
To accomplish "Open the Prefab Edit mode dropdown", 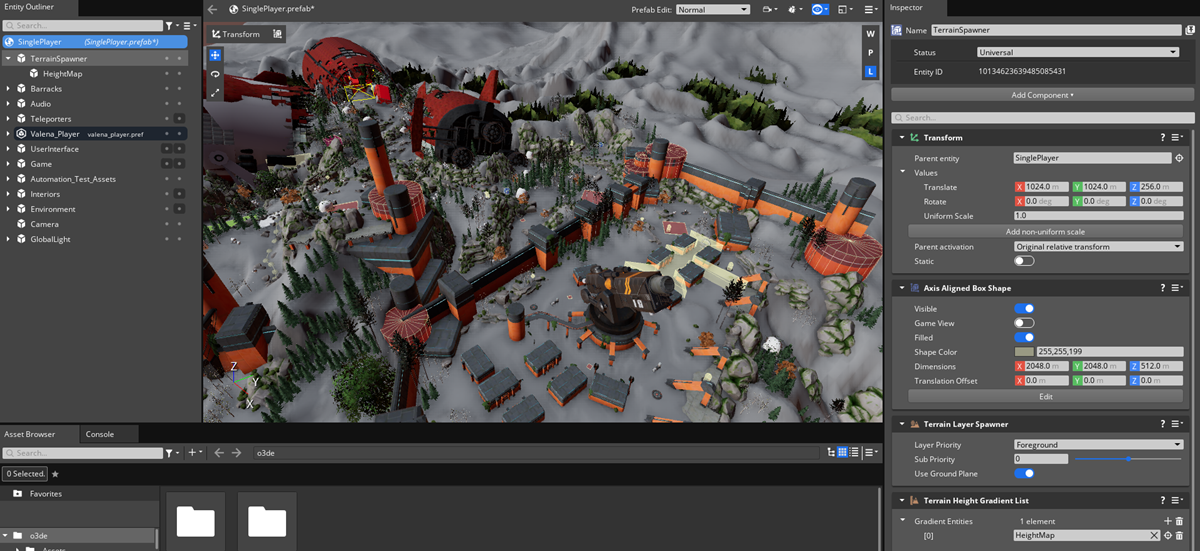I will coord(712,9).
